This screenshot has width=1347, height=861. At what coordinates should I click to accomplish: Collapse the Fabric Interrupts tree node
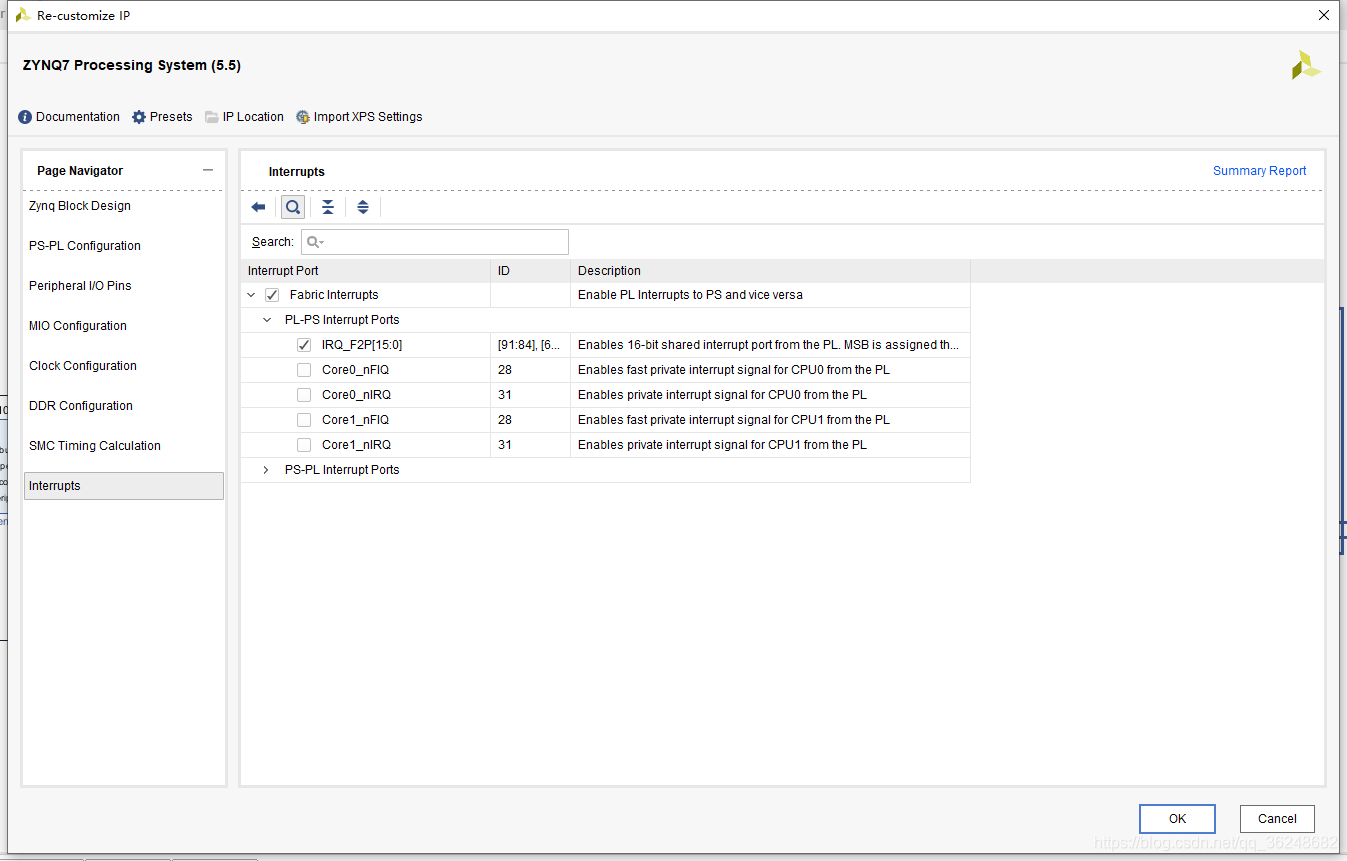[x=251, y=295]
